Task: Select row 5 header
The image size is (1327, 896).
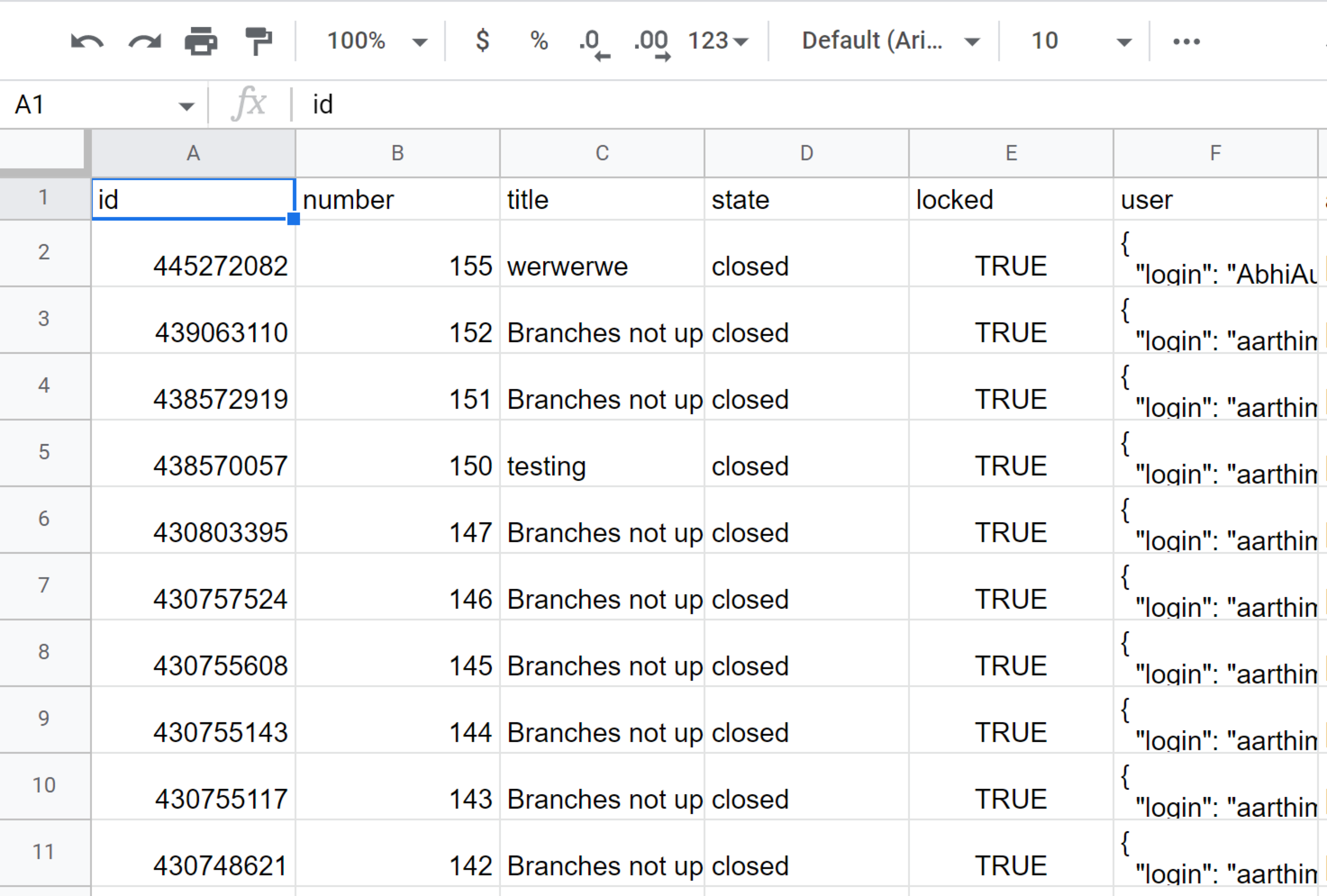Action: pyautogui.click(x=44, y=452)
